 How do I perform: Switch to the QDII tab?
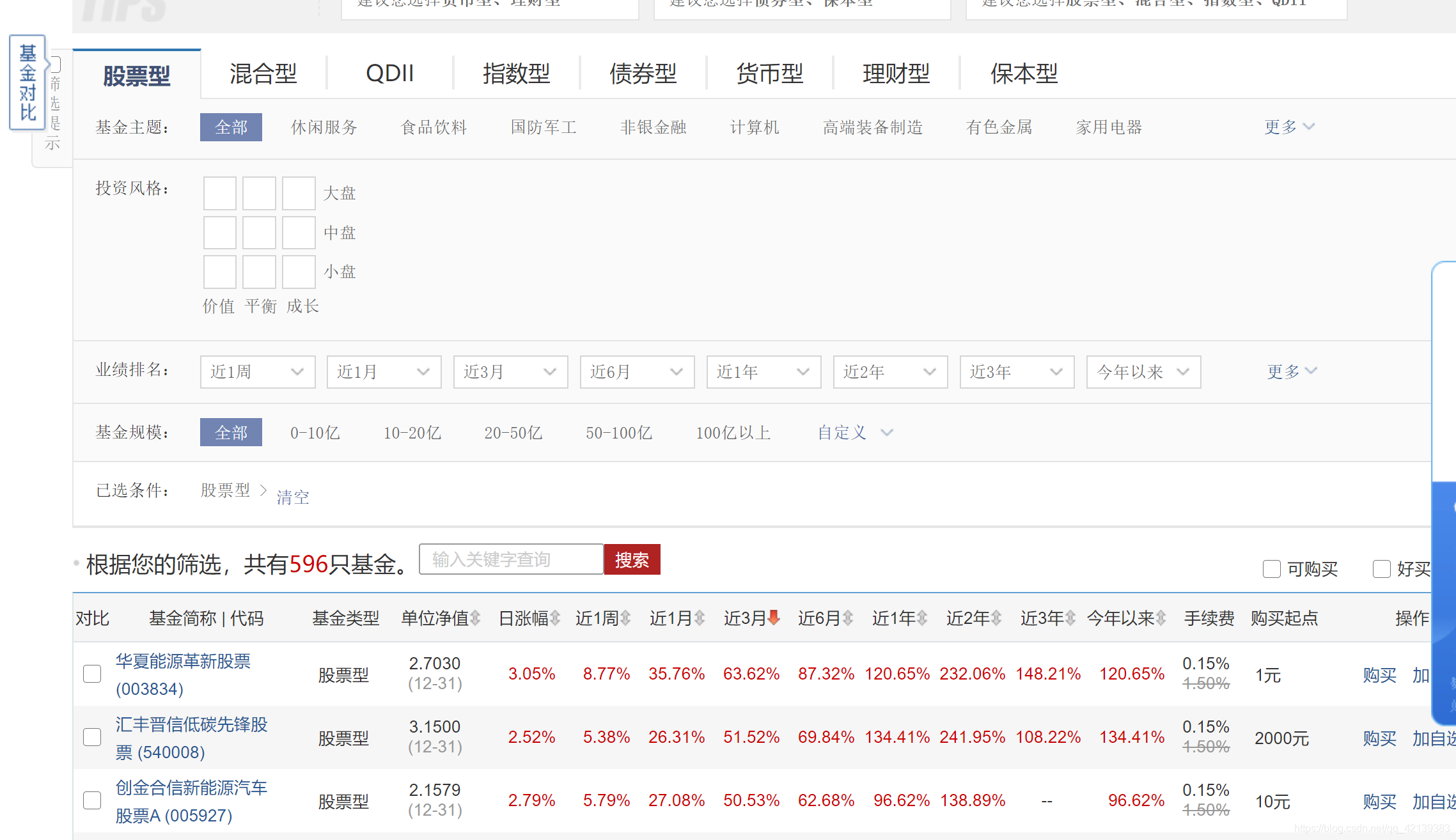tap(390, 74)
